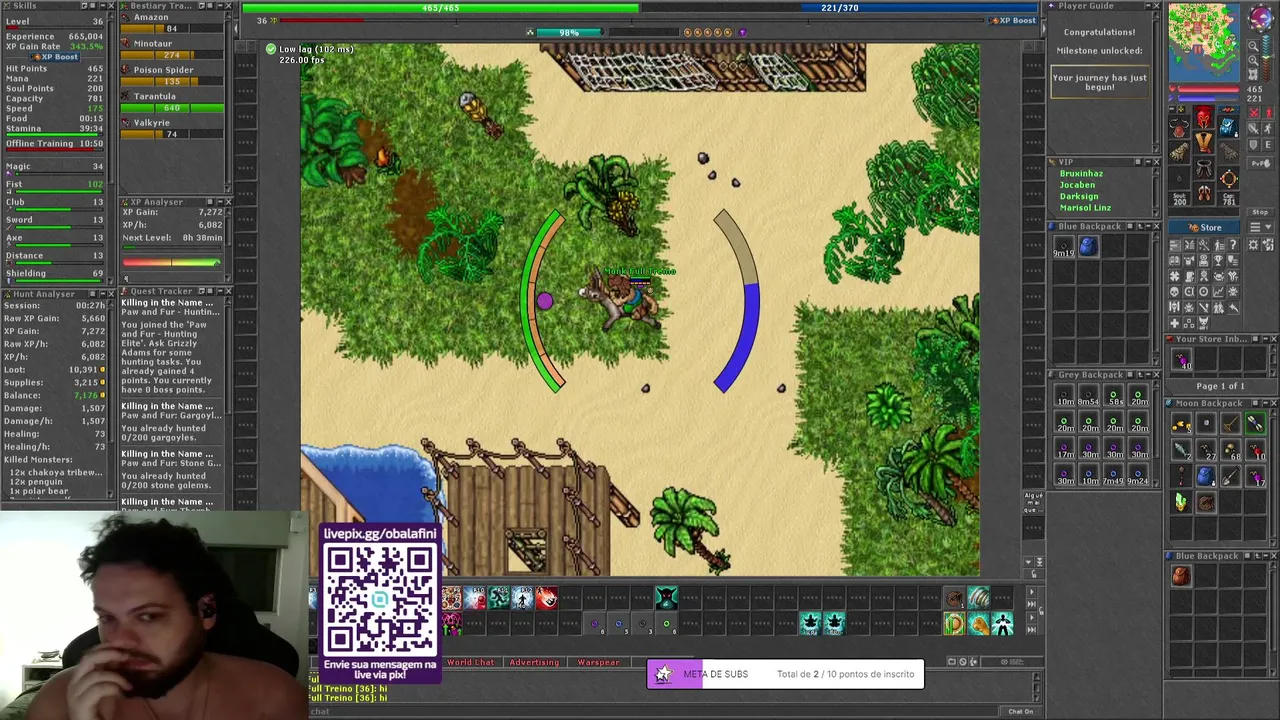Viewport: 1280px width, 720px height.
Task: Use the red fist spell on action bar
Action: point(547,598)
